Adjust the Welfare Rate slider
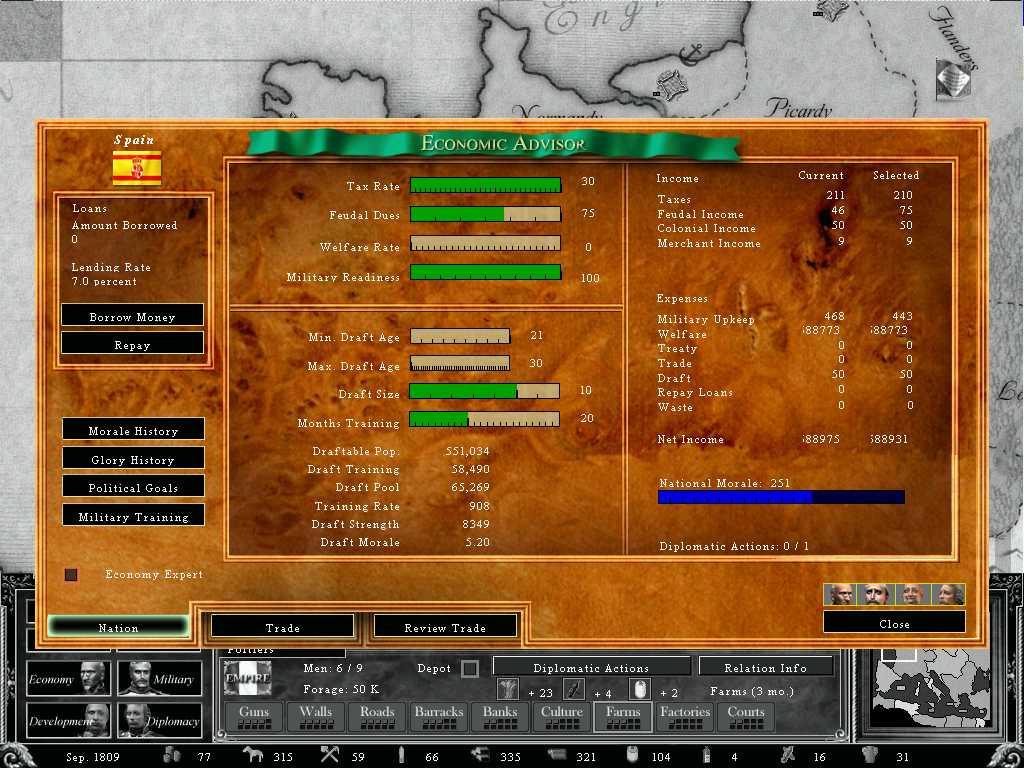This screenshot has width=1024, height=768. [x=485, y=244]
